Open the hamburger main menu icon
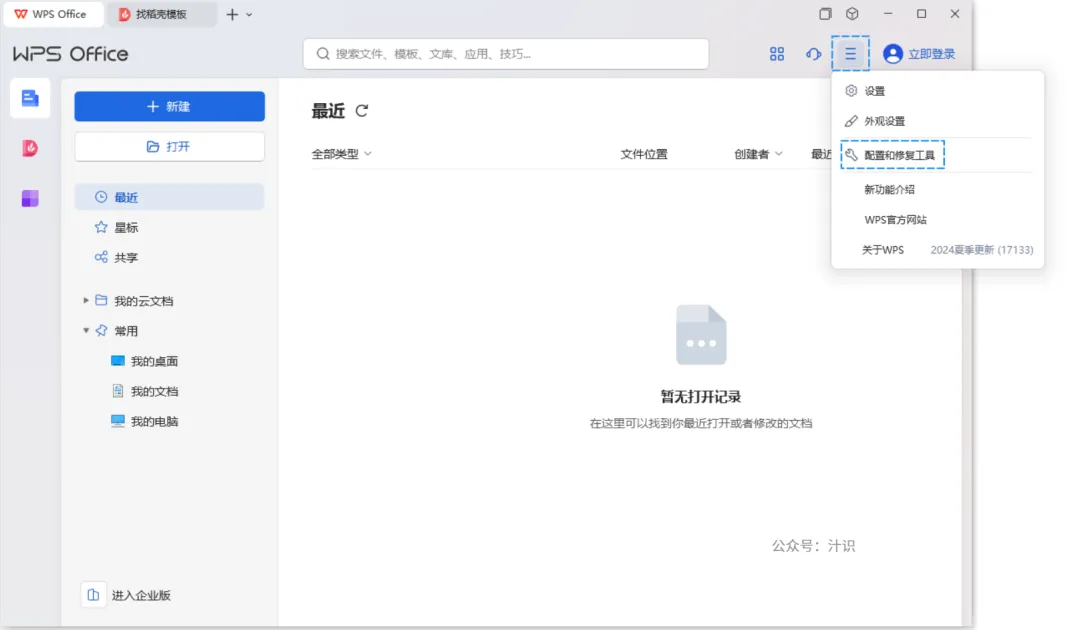Viewport: 1080px width, 630px height. (851, 54)
